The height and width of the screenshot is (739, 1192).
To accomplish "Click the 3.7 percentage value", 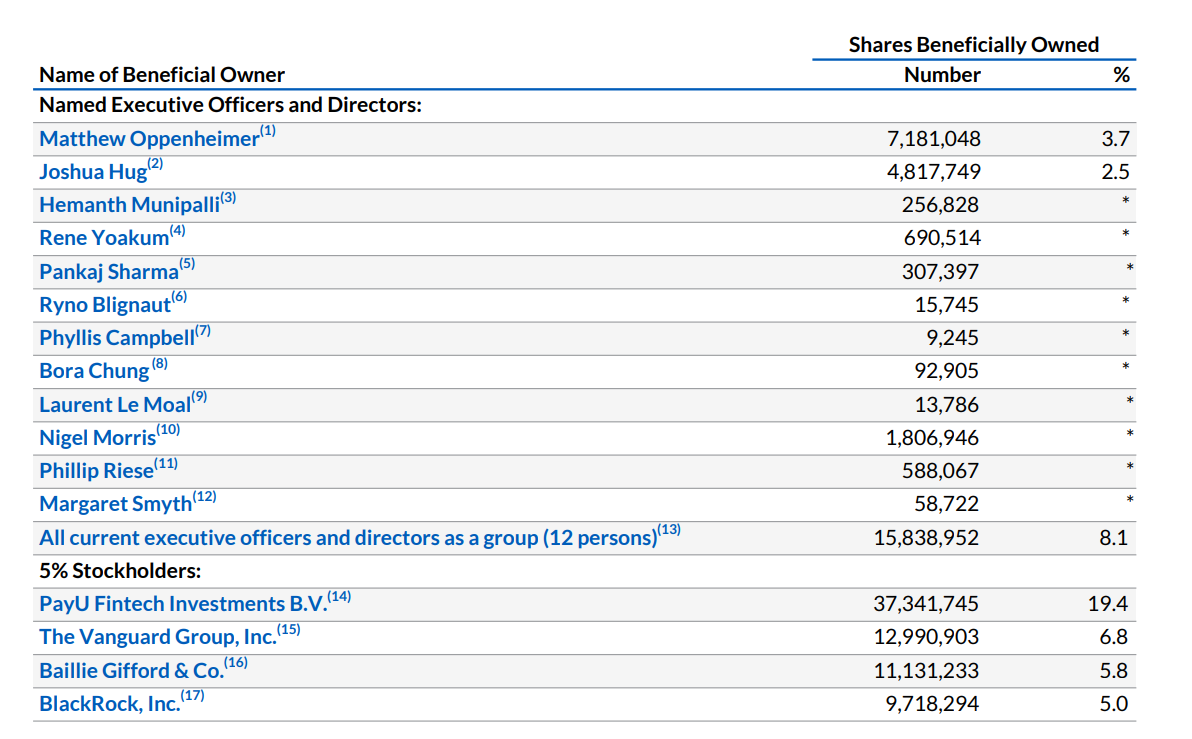I will pos(1115,138).
